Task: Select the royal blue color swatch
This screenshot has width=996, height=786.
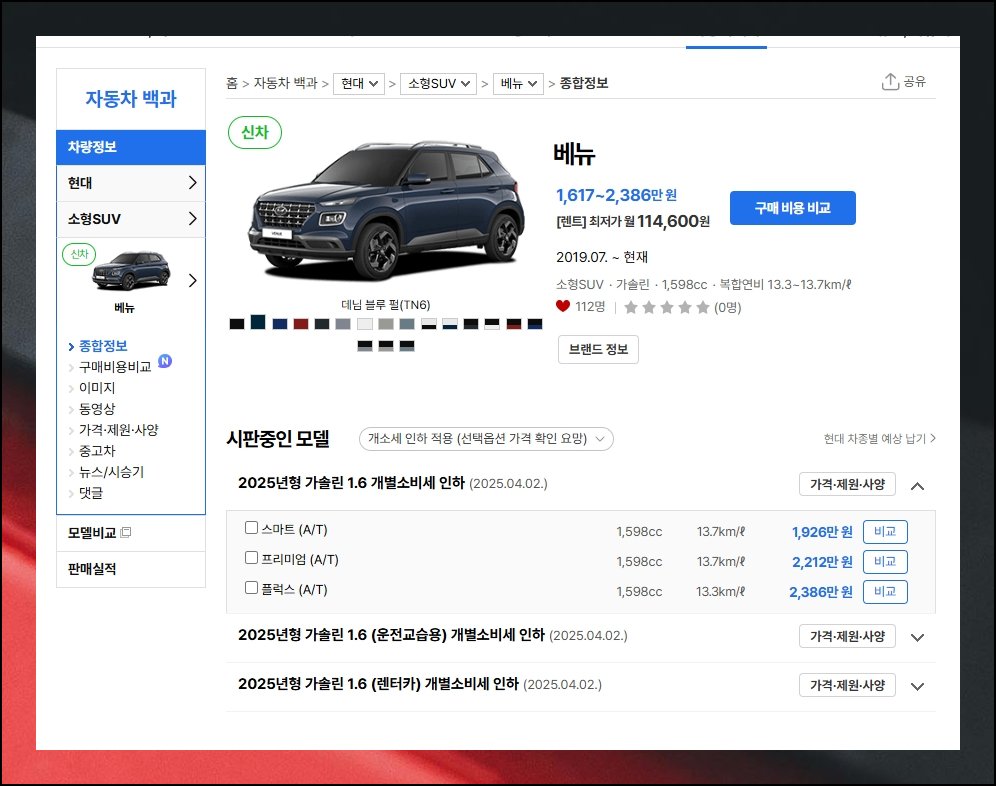Action: click(279, 324)
